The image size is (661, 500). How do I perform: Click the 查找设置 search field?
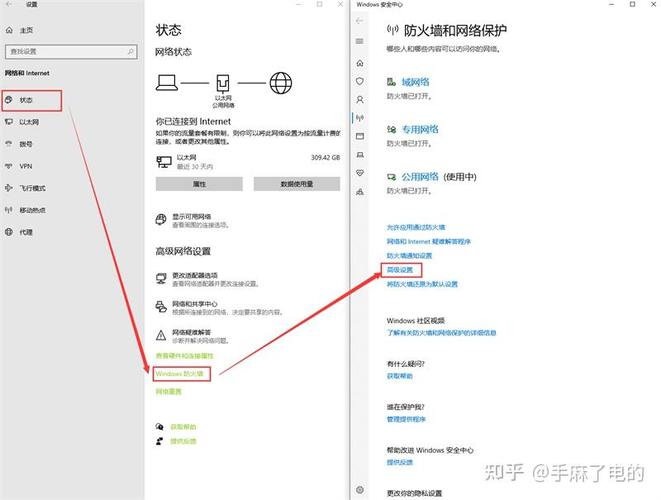[71, 51]
